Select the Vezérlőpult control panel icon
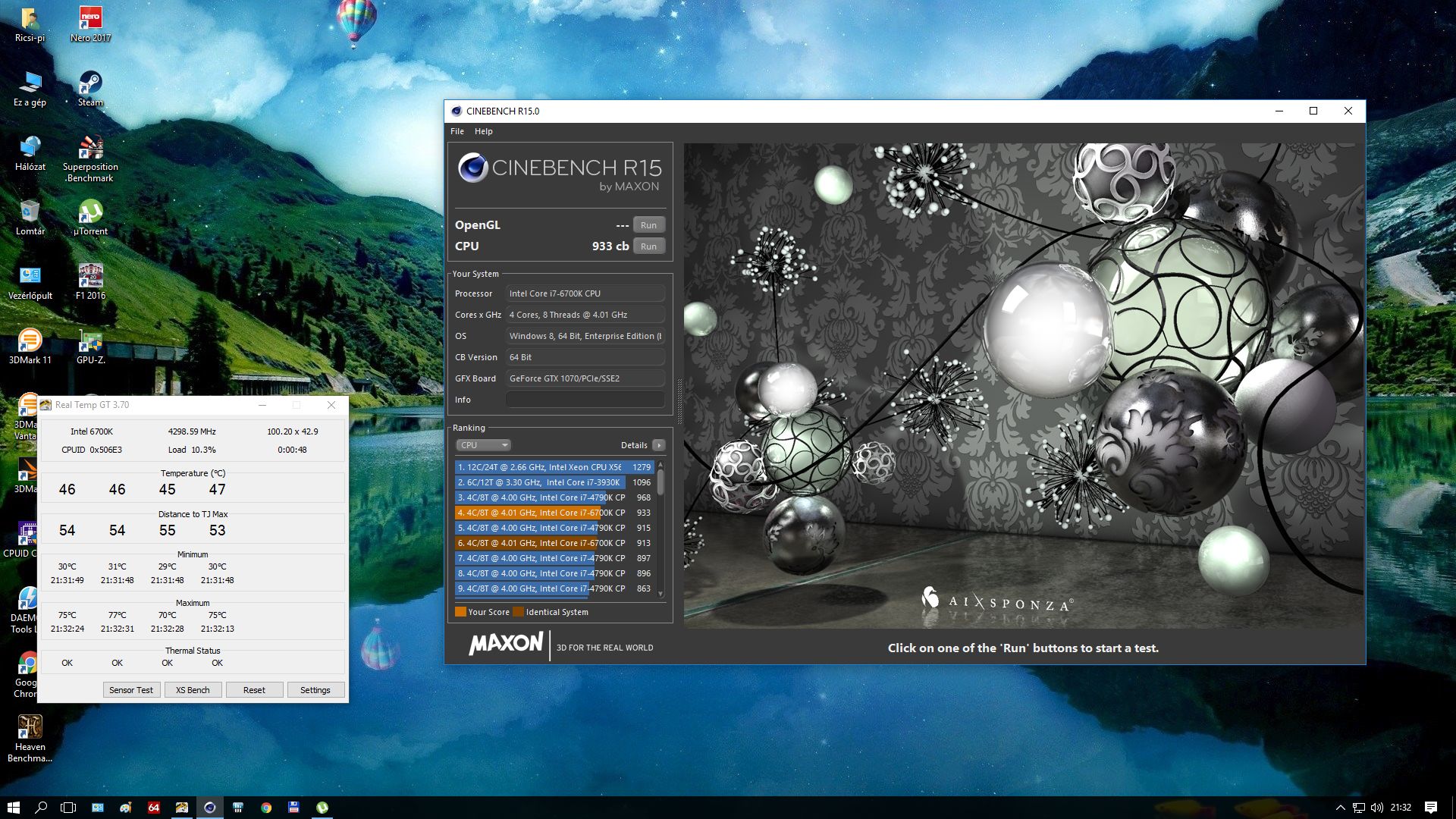 (x=30, y=281)
